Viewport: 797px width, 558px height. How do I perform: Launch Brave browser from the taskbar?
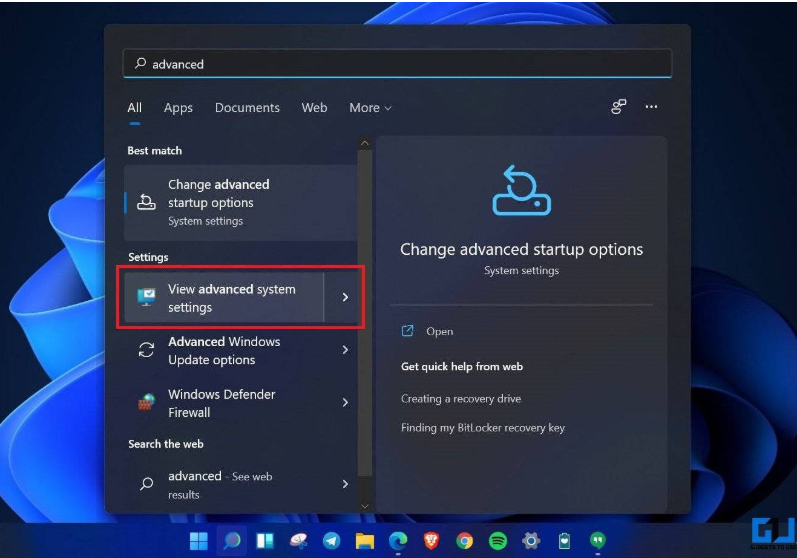(x=431, y=541)
